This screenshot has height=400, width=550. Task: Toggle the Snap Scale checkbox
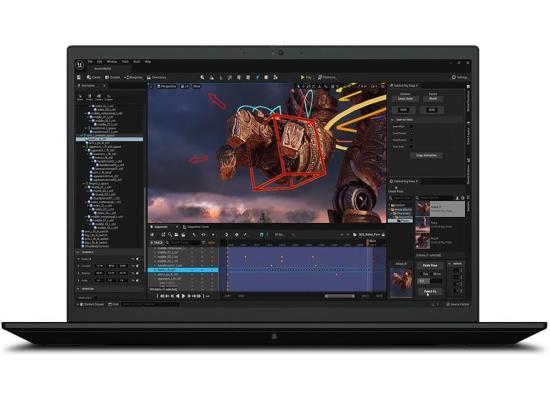(x=411, y=147)
